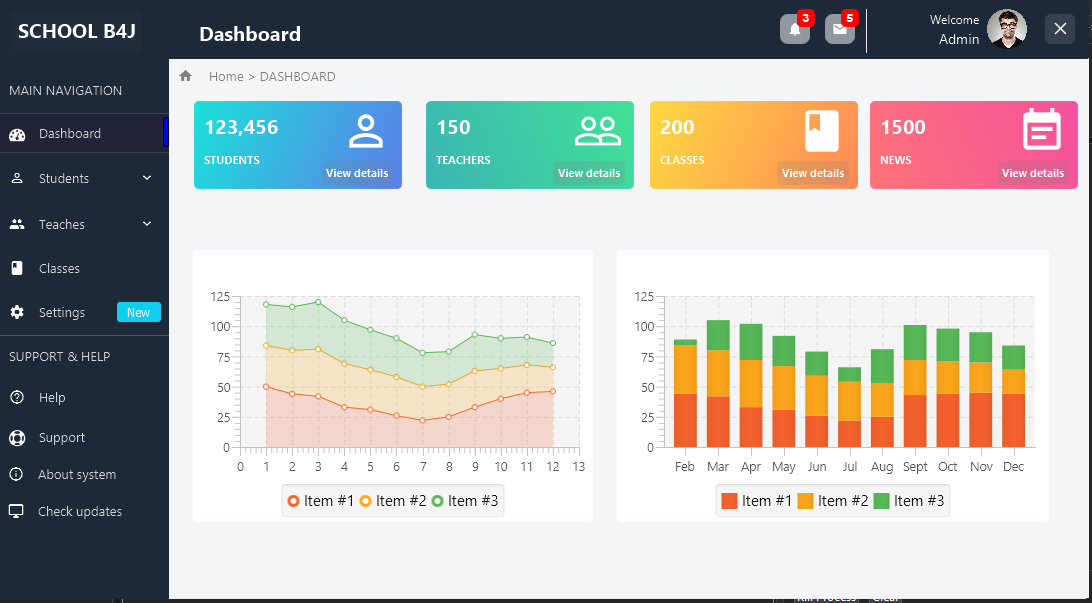The width and height of the screenshot is (1092, 603).
Task: View details on the News card
Action: (x=1033, y=173)
